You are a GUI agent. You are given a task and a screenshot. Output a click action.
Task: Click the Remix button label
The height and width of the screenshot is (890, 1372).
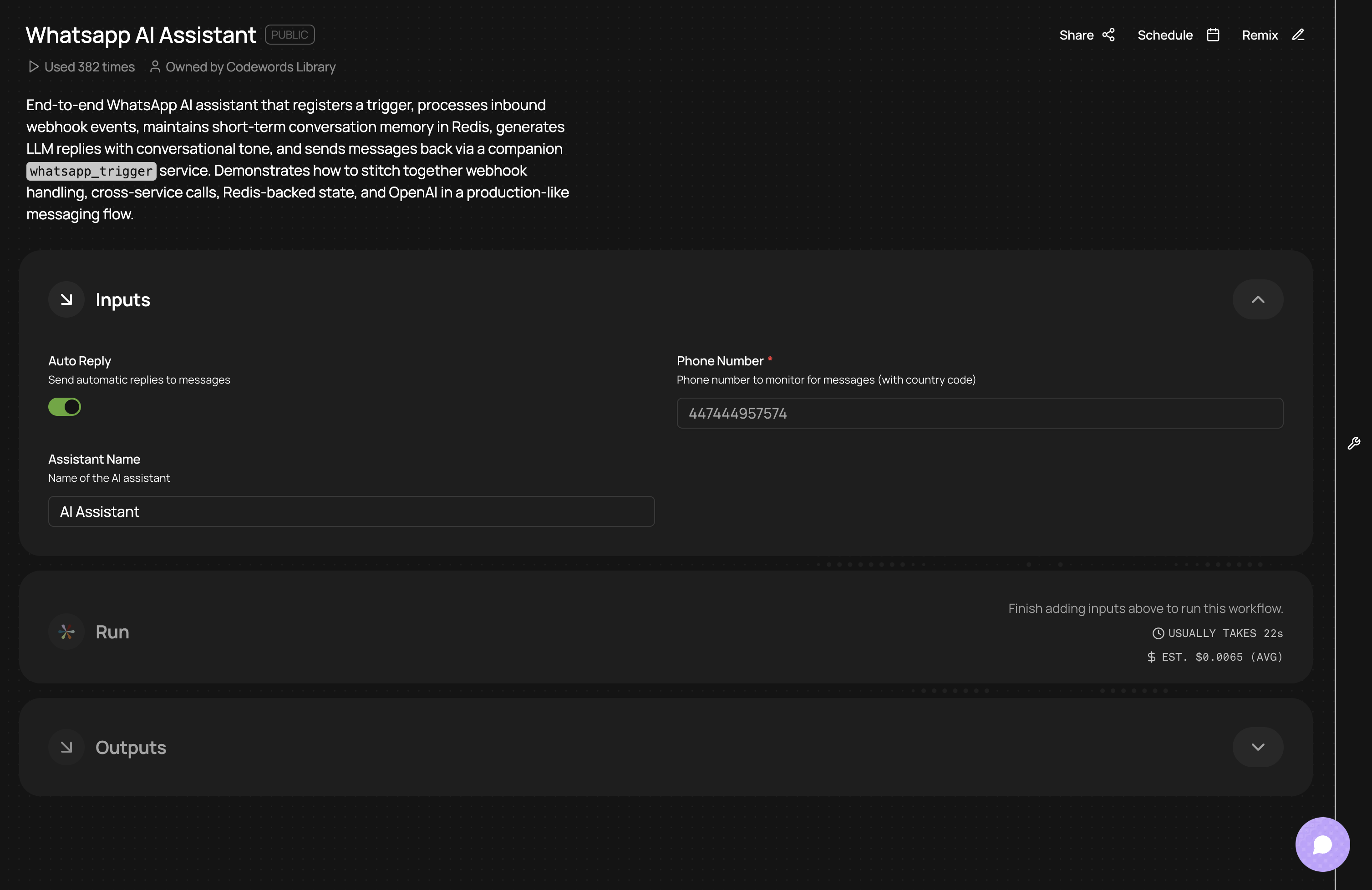(1260, 35)
